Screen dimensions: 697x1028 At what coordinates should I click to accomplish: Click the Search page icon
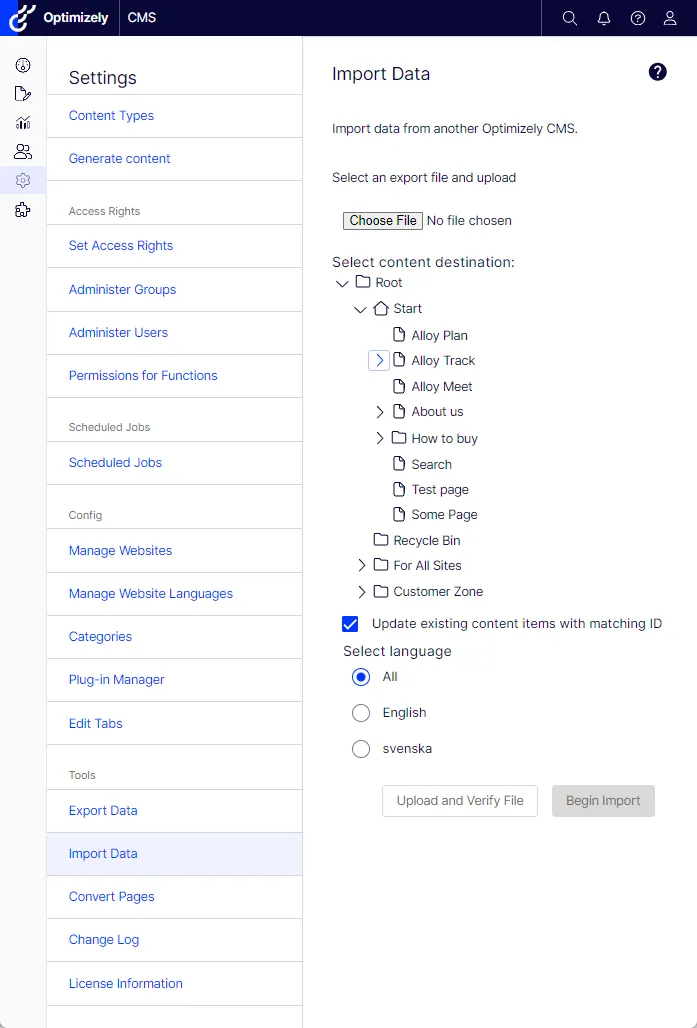tap(399, 464)
